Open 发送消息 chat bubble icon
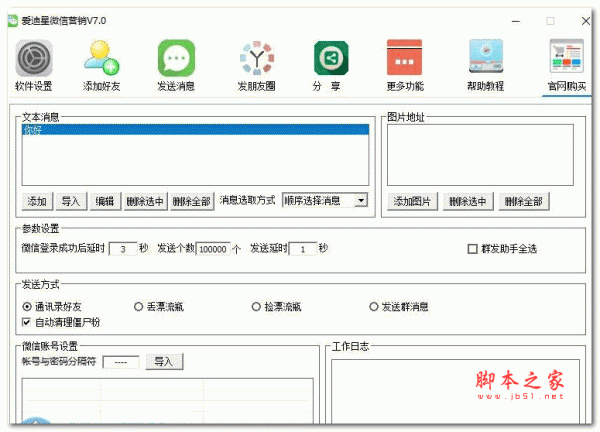This screenshot has width=600, height=432. (x=176, y=58)
